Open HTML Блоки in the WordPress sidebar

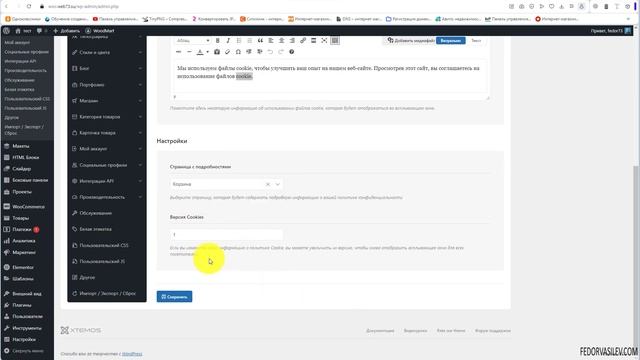27,158
